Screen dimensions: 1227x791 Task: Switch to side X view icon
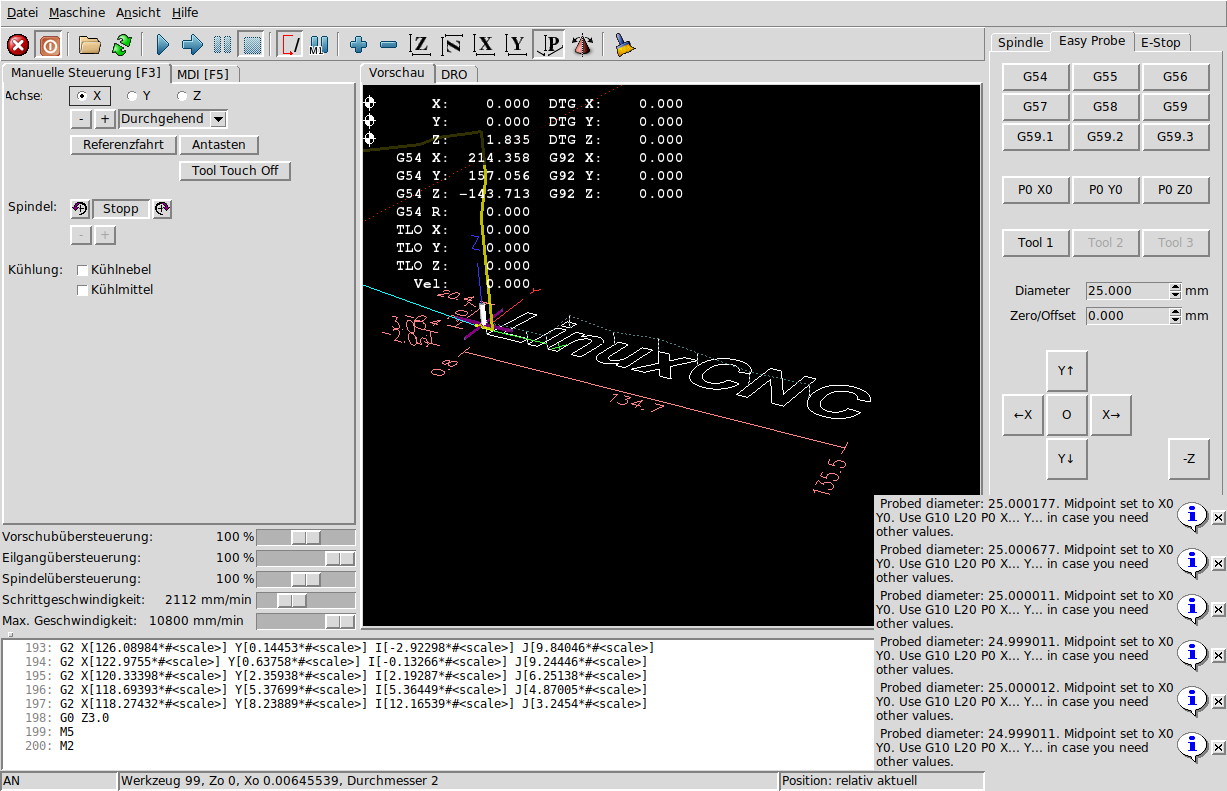pyautogui.click(x=485, y=45)
